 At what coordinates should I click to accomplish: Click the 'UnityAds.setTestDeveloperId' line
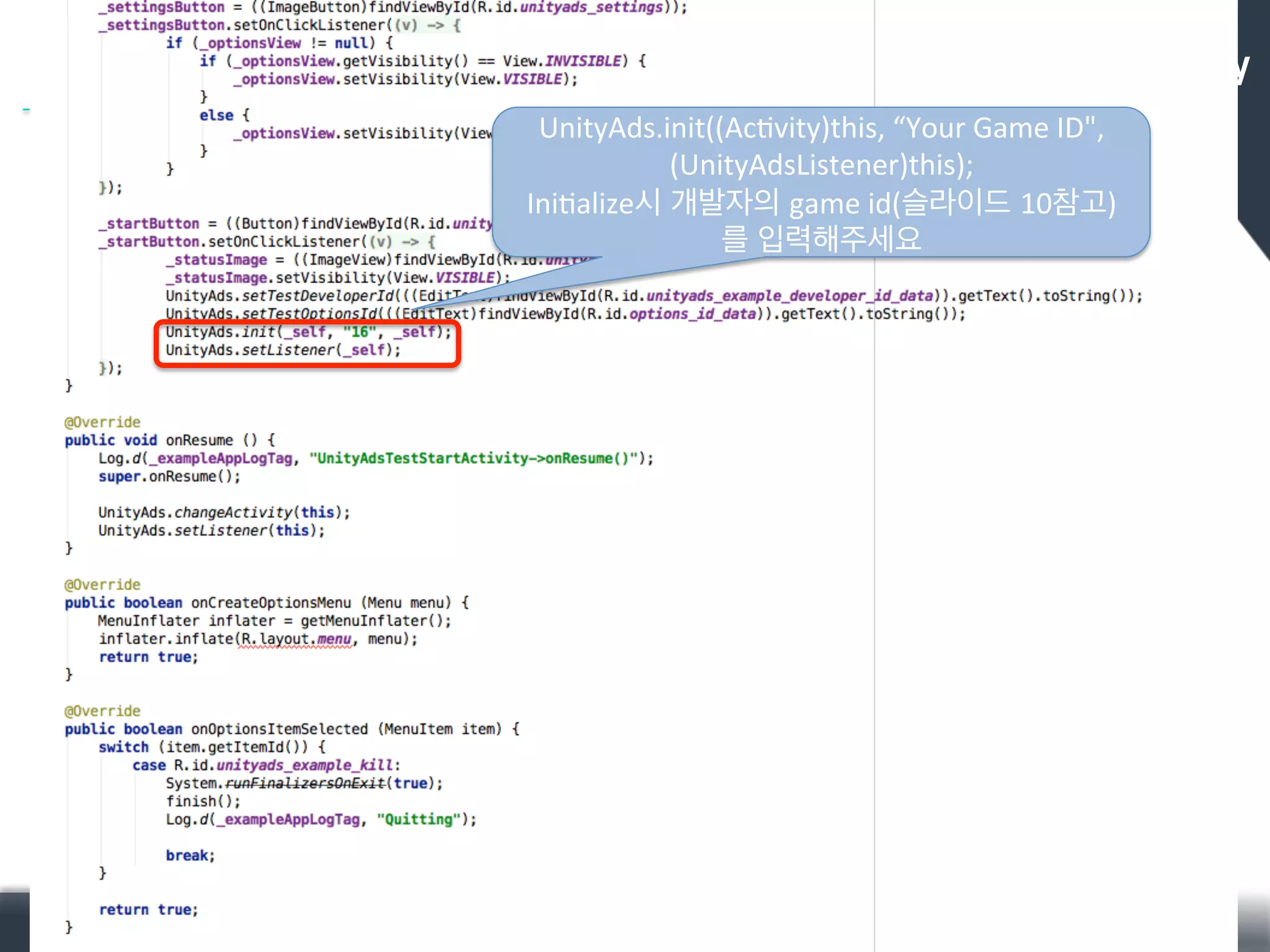[654, 296]
